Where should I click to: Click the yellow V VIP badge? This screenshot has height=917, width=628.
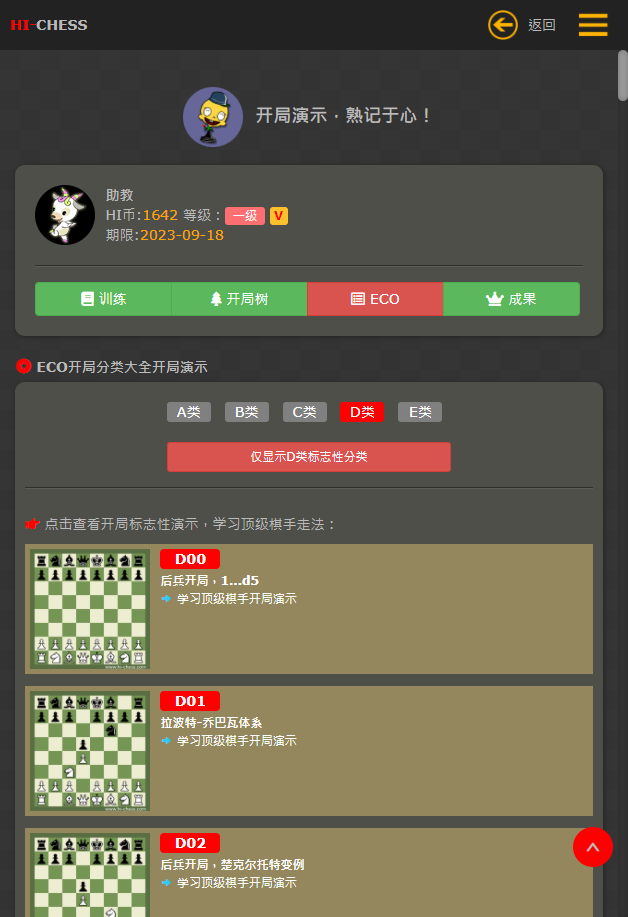[278, 216]
